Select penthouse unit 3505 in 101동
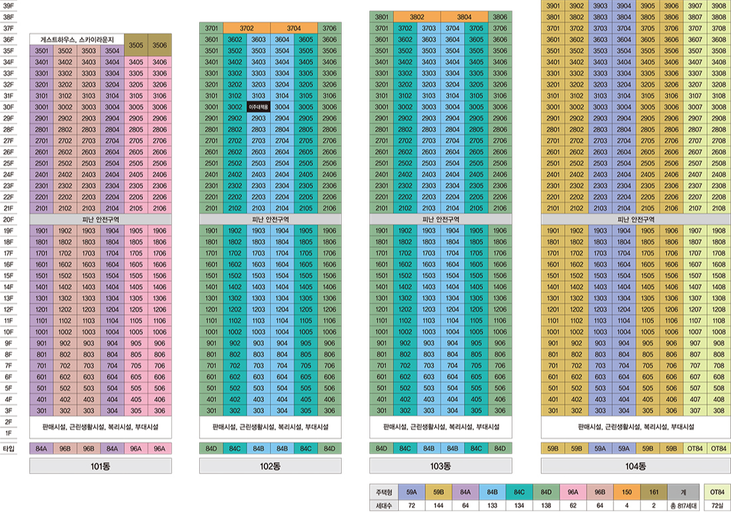The image size is (731, 512). (136, 45)
